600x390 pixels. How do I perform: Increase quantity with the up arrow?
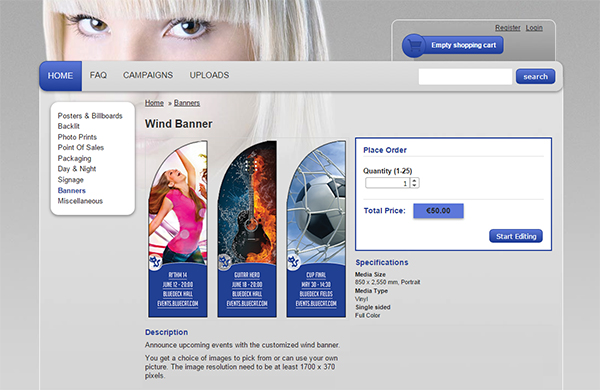pyautogui.click(x=414, y=180)
